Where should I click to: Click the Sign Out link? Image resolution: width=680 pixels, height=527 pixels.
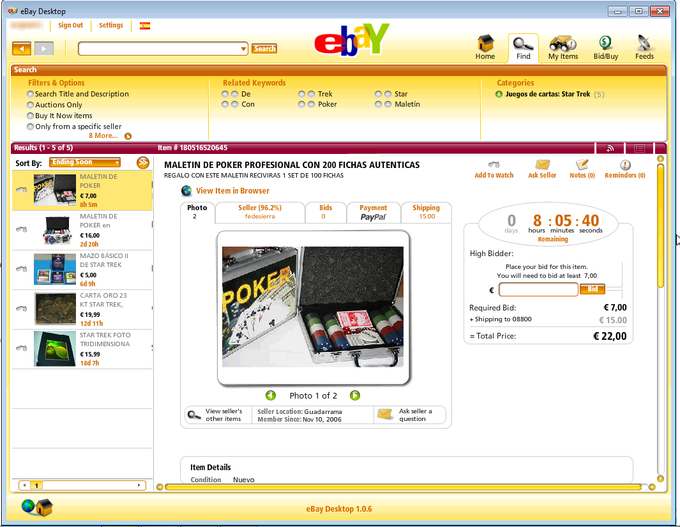pyautogui.click(x=70, y=25)
